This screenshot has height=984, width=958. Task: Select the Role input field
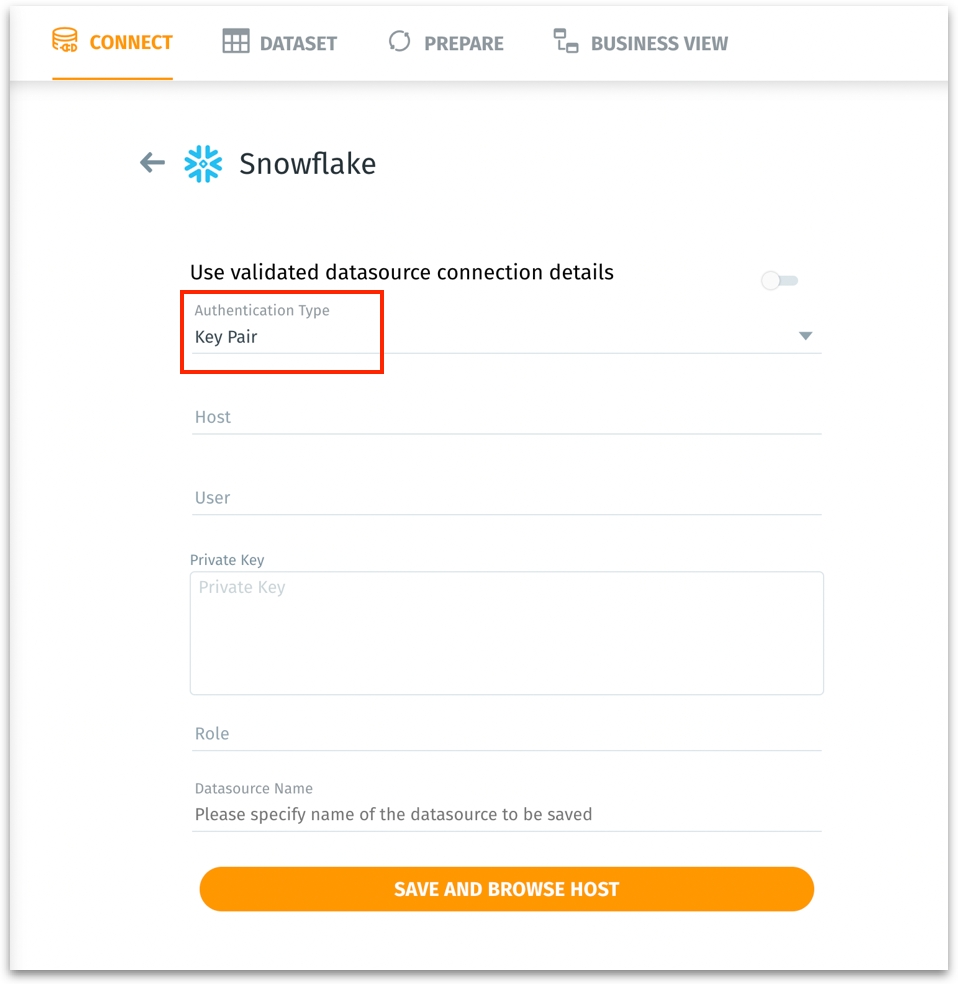506,734
